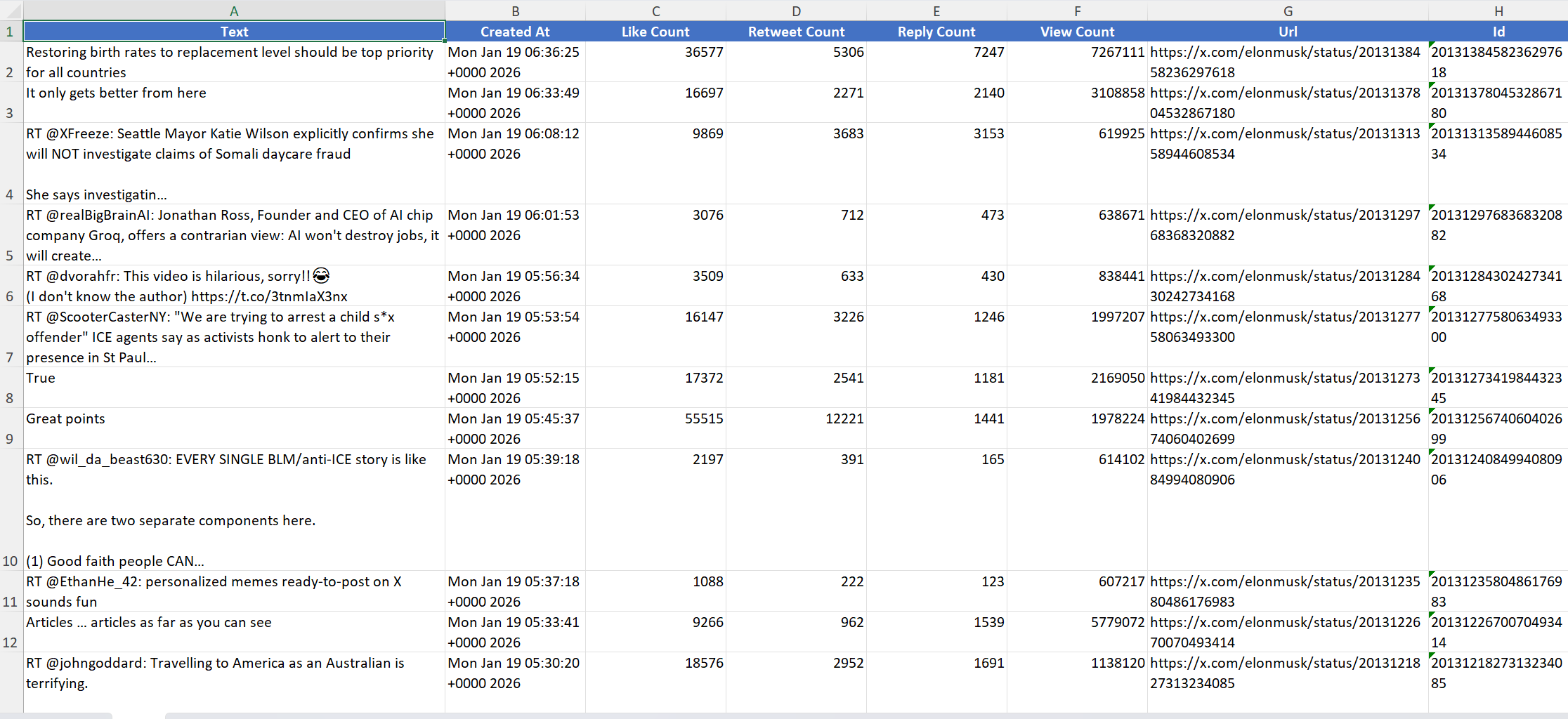The width and height of the screenshot is (1568, 719).
Task: Select the reply count cell showing 7247
Action: tap(936, 62)
